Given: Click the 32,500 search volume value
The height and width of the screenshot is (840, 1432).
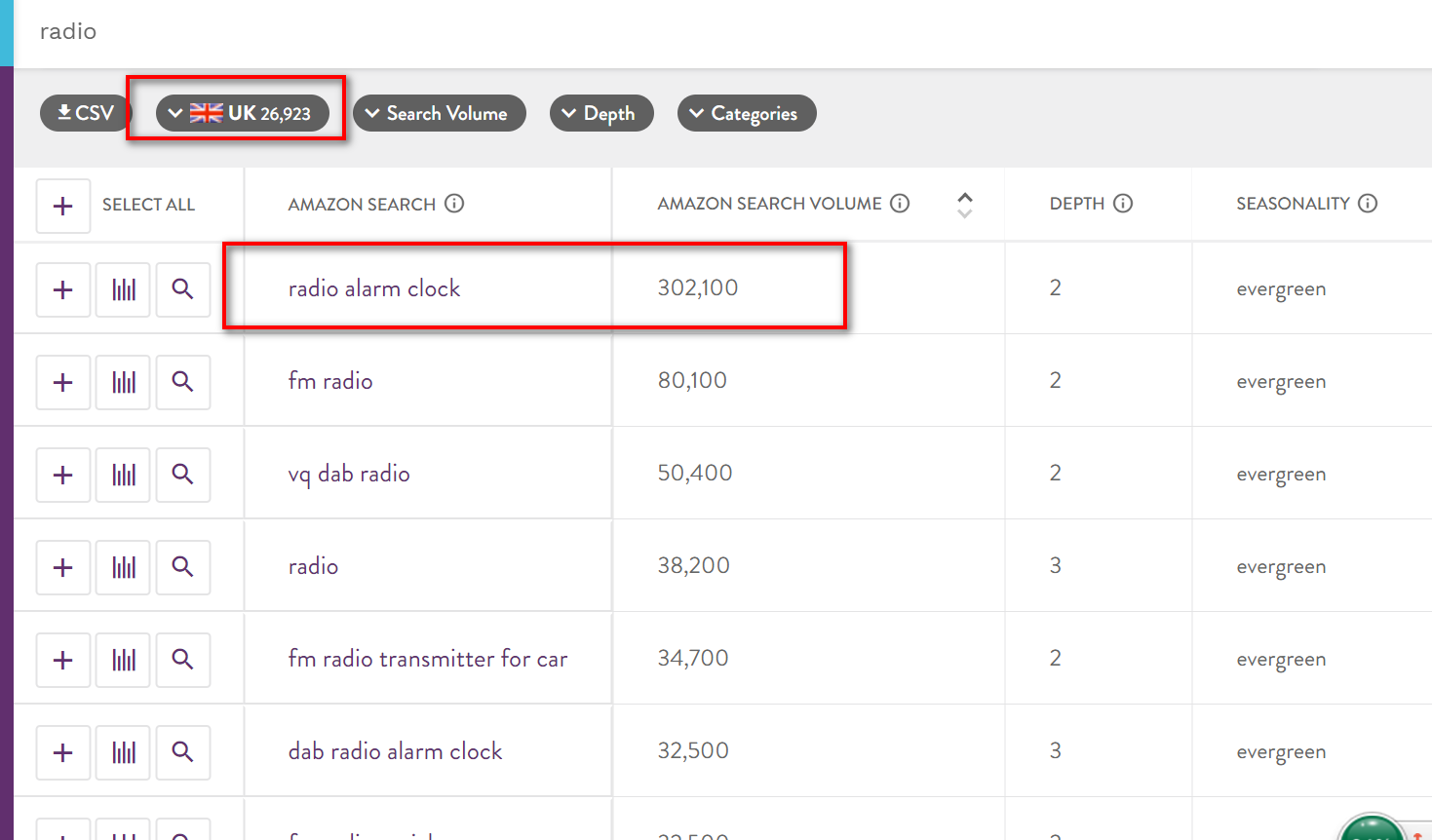Looking at the screenshot, I should point(693,750).
